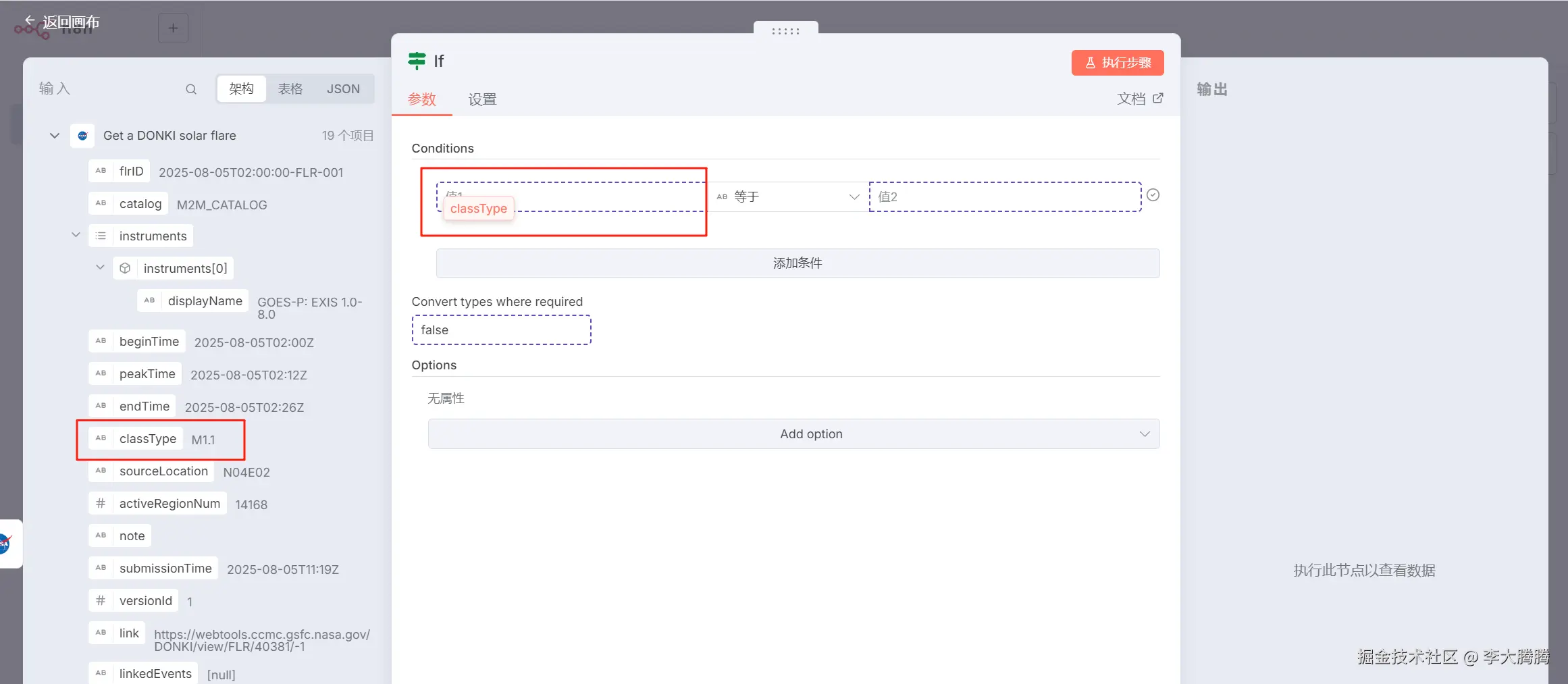
Task: Open the 设置 tab
Action: pos(483,100)
